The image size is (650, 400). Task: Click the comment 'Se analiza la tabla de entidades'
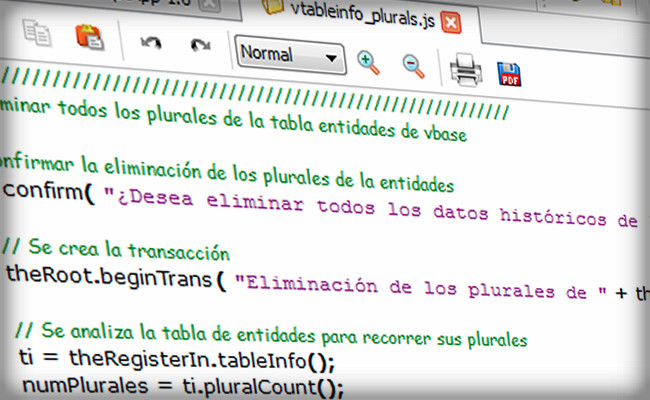[x=178, y=334]
